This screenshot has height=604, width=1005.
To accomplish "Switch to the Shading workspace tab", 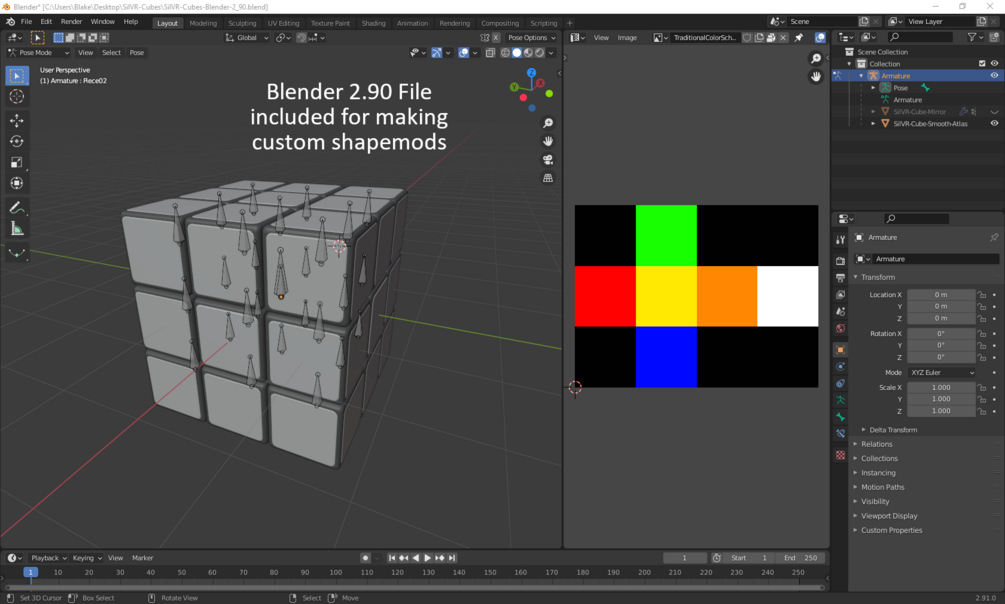I will 374,23.
